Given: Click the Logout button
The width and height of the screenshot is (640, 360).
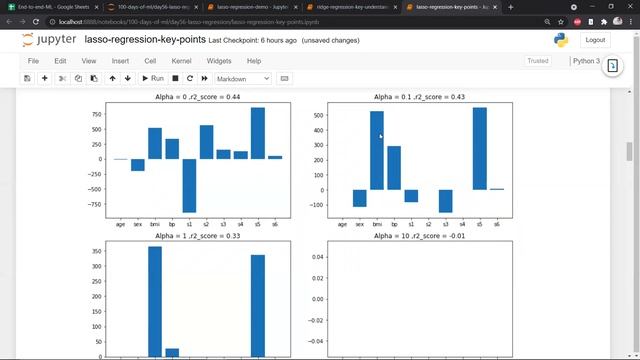Looking at the screenshot, I should tap(595, 40).
